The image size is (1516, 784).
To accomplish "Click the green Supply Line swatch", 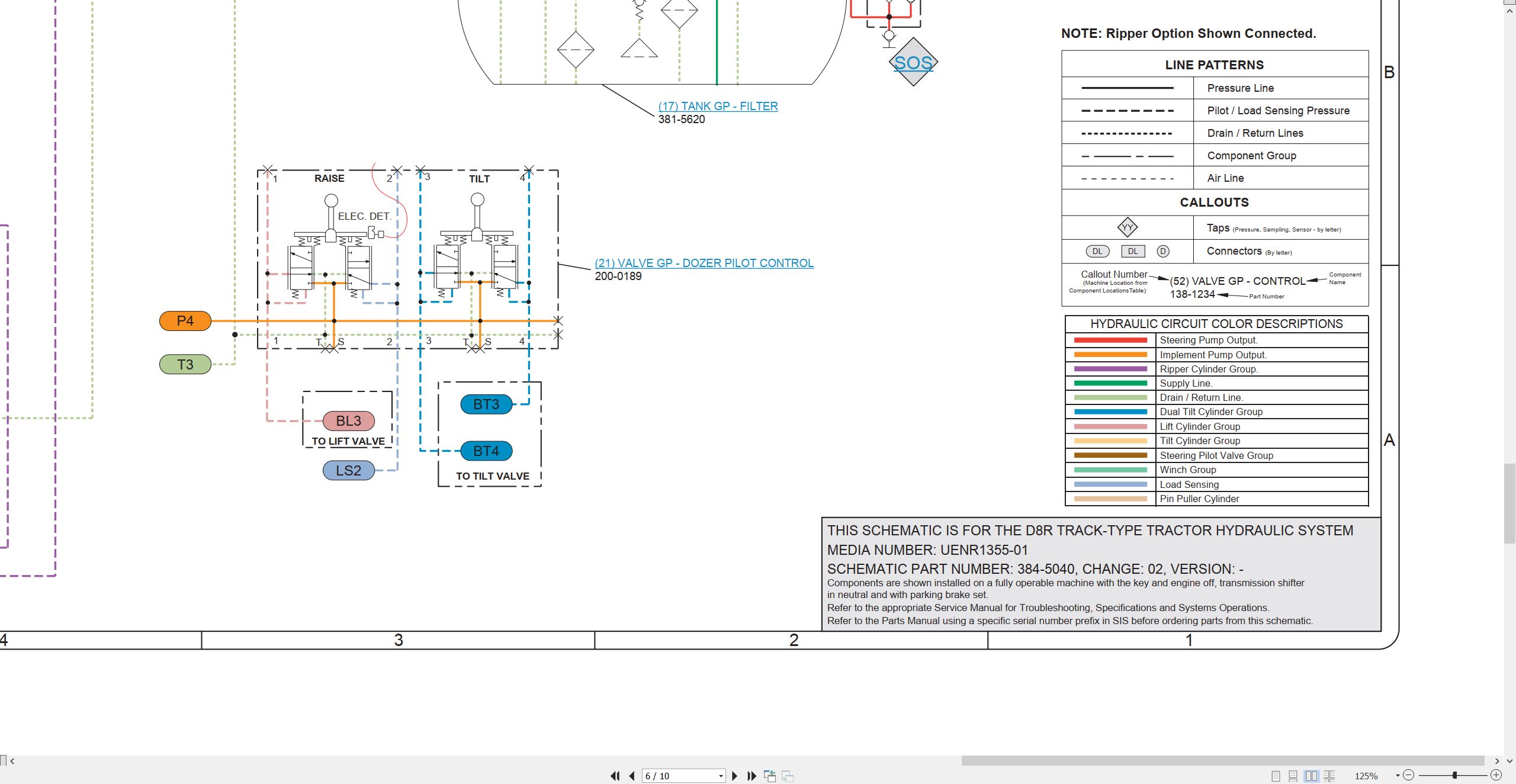I will pyautogui.click(x=1110, y=383).
